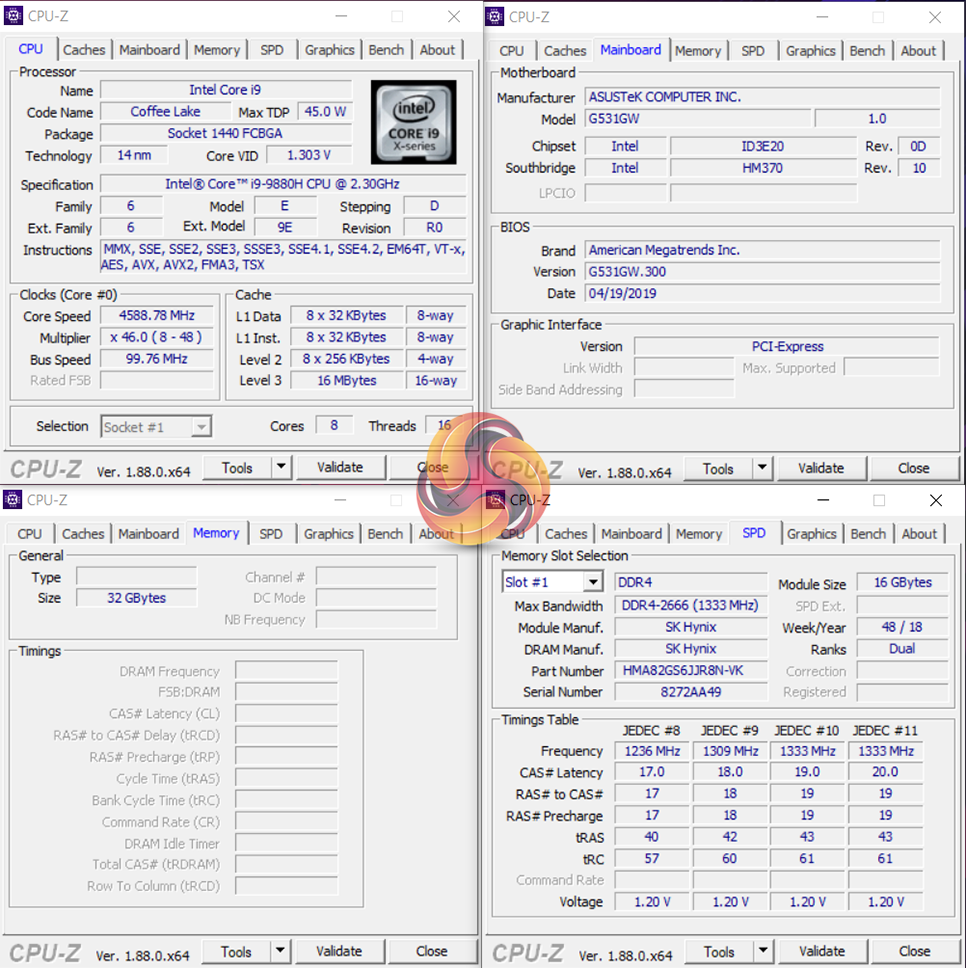Viewport: 966px width, 968px height.
Task: Close the SPD window with its X button
Action: [x=936, y=500]
